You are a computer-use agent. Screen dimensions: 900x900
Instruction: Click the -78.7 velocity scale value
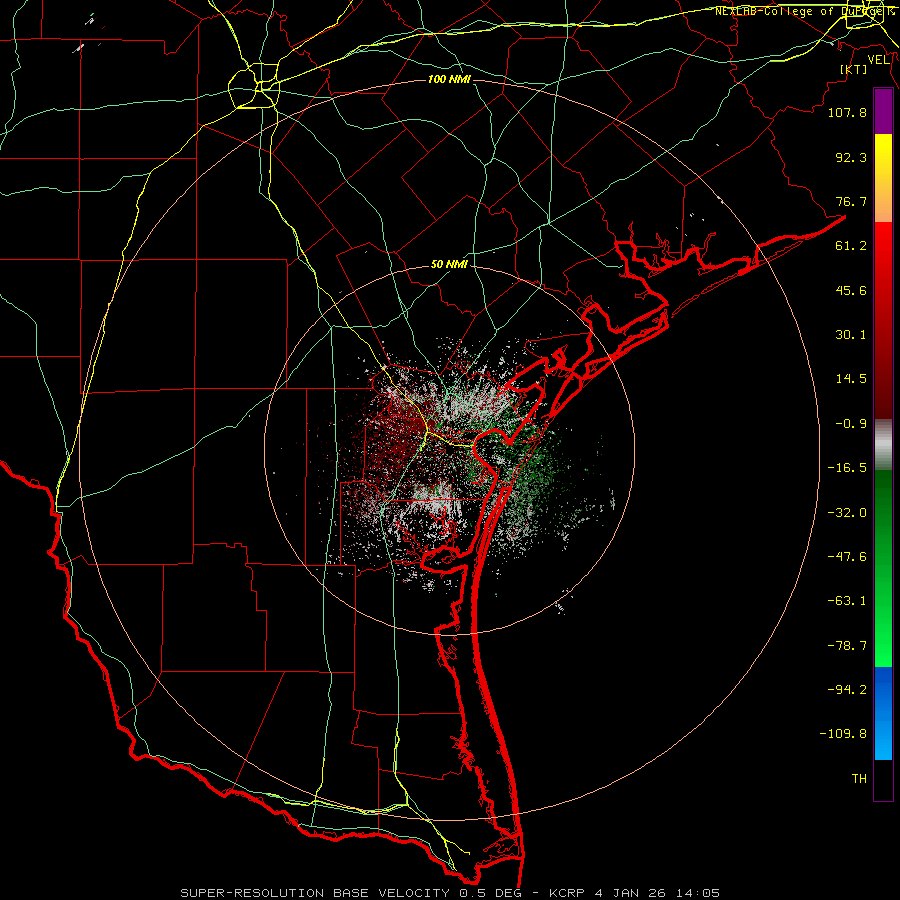[x=847, y=646]
